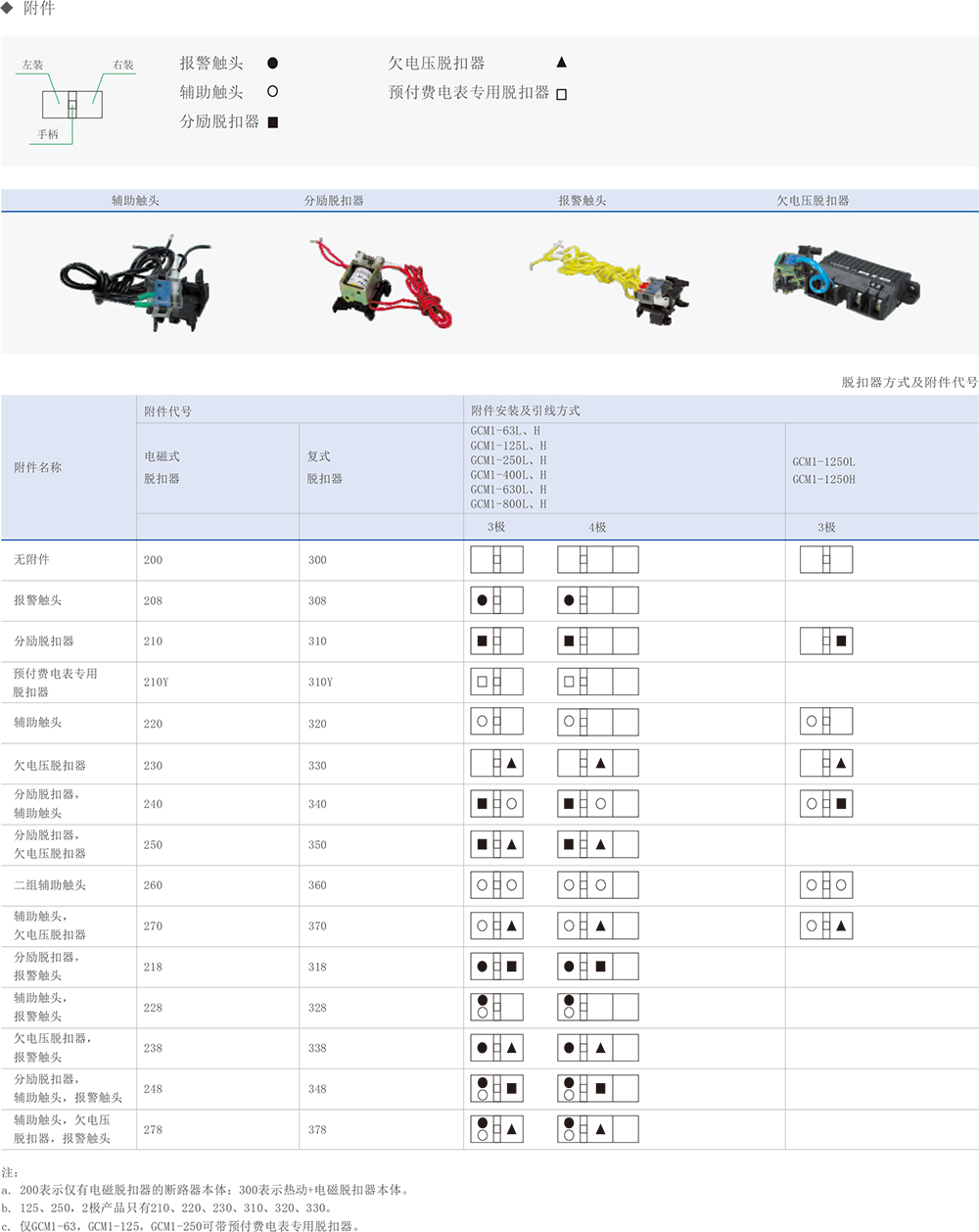Click the diamond bullet before the 附件 heading
Viewport: 979px width, 1232px height.
8,9
